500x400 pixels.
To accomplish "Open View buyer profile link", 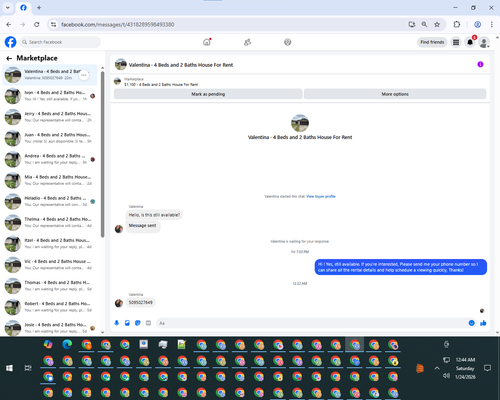I will tap(321, 196).
